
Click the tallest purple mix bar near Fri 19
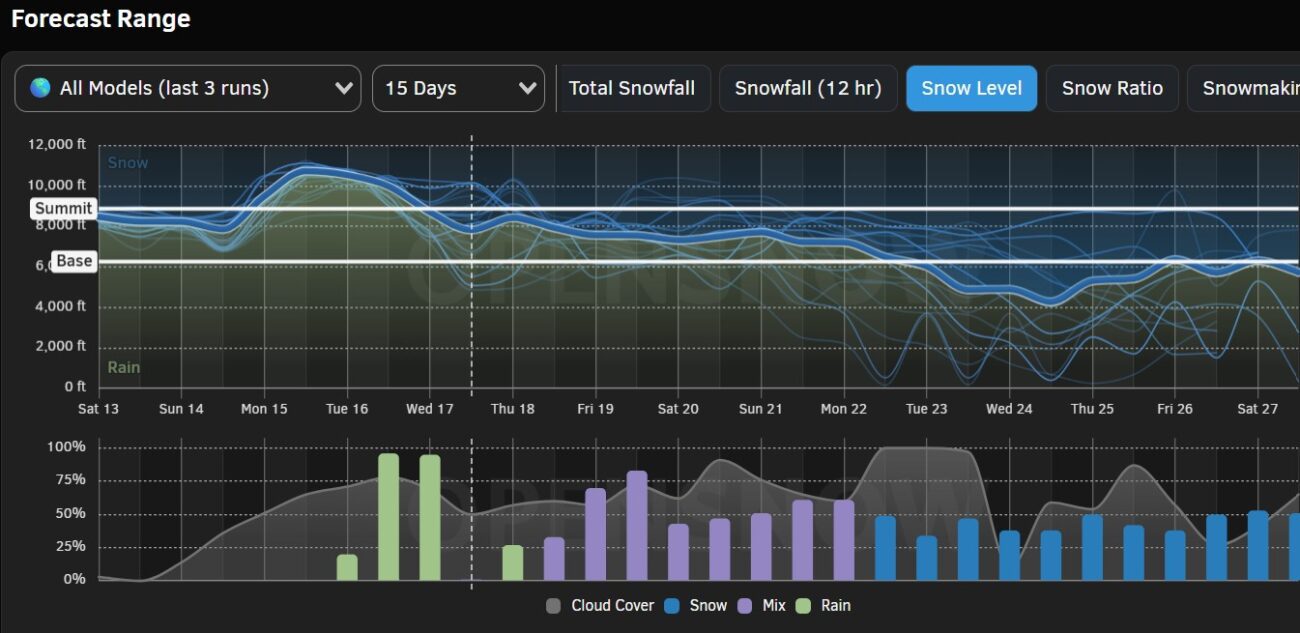[637, 525]
